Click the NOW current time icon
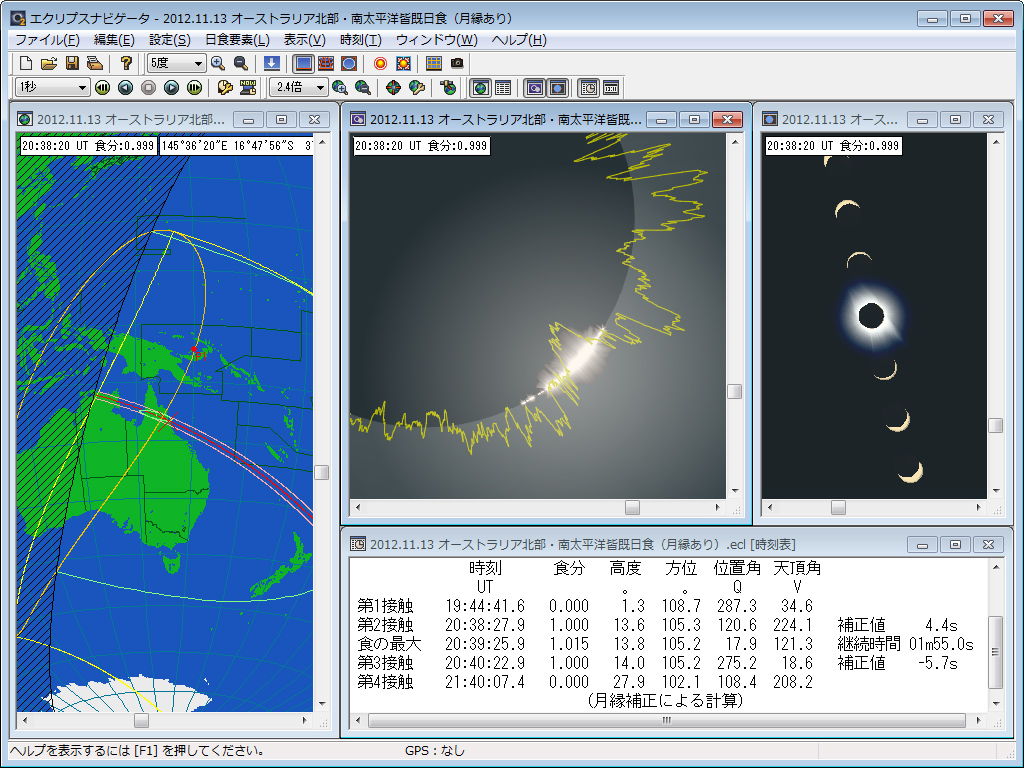Image resolution: width=1024 pixels, height=768 pixels. pyautogui.click(x=247, y=87)
